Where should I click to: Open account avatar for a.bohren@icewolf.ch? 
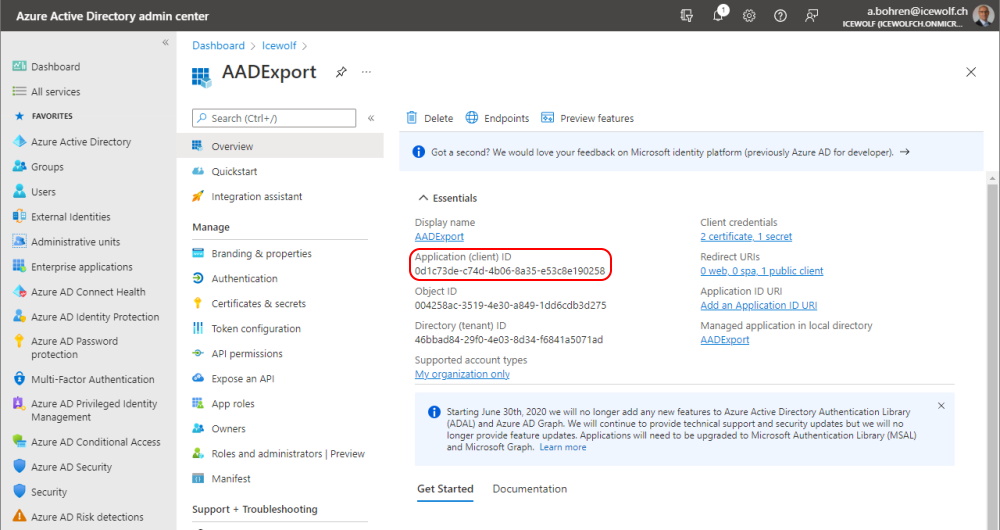click(x=983, y=15)
